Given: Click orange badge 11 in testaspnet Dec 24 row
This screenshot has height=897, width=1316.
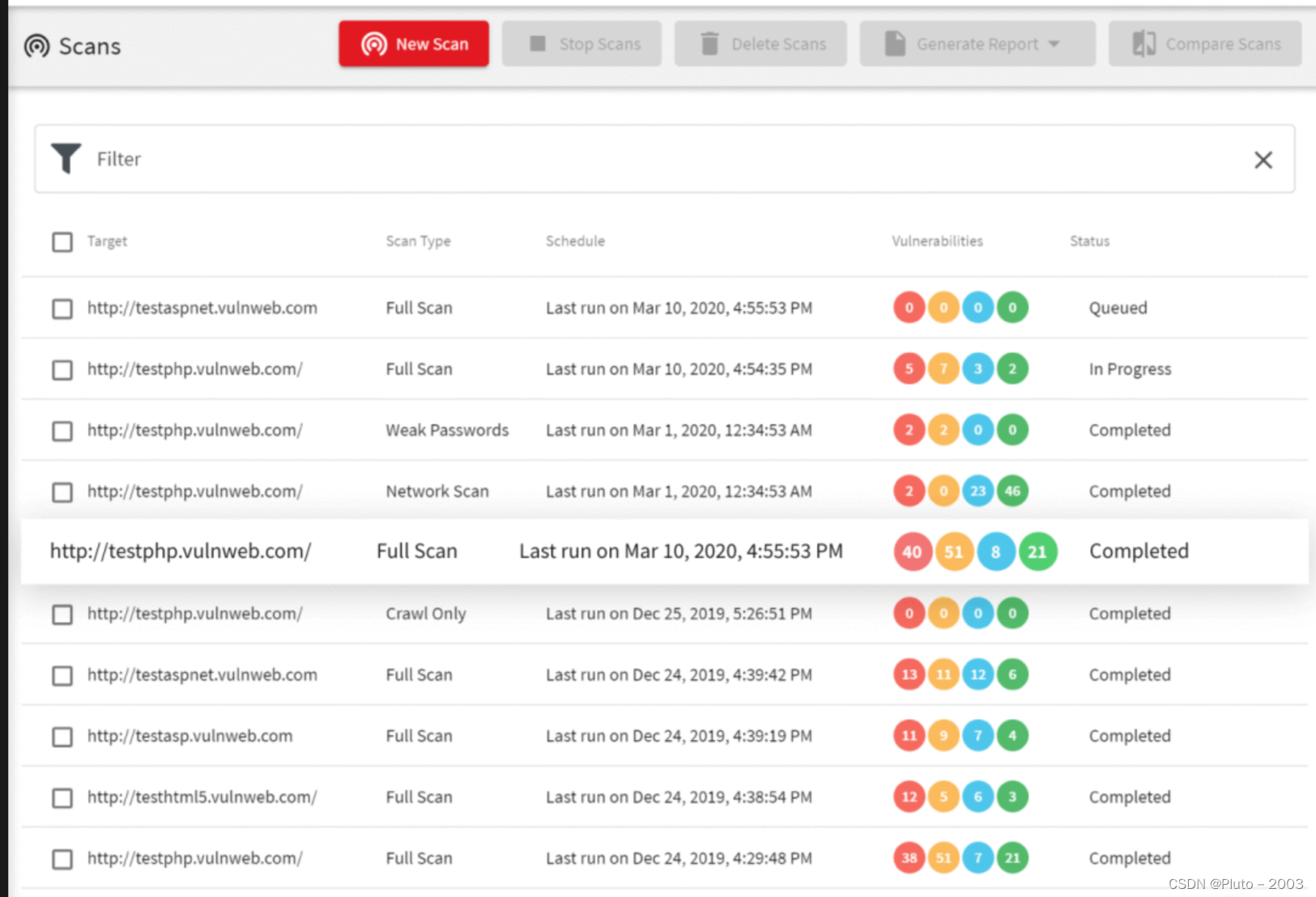Looking at the screenshot, I should [x=943, y=674].
